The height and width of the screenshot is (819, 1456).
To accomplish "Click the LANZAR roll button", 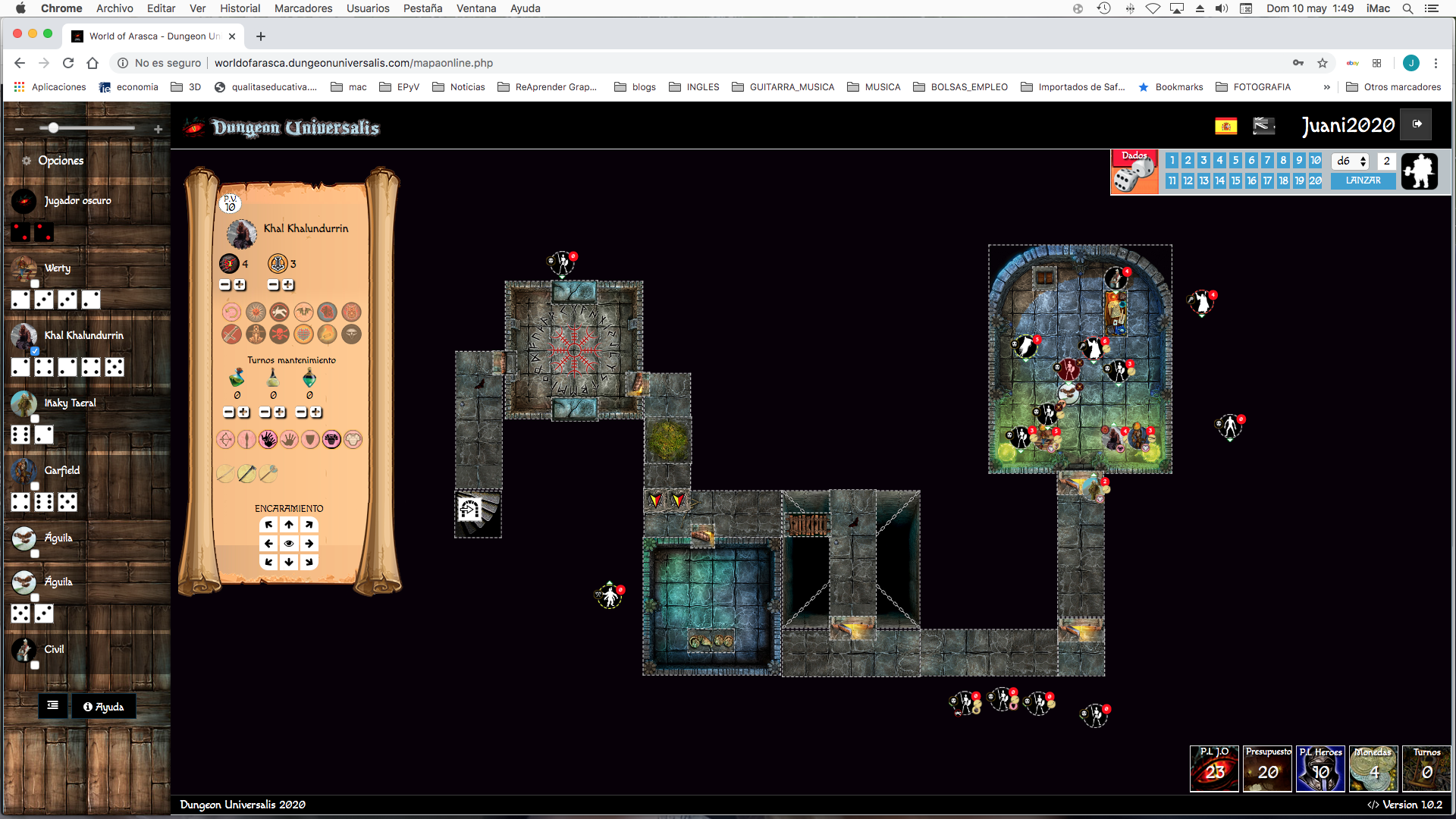I will point(1363,180).
